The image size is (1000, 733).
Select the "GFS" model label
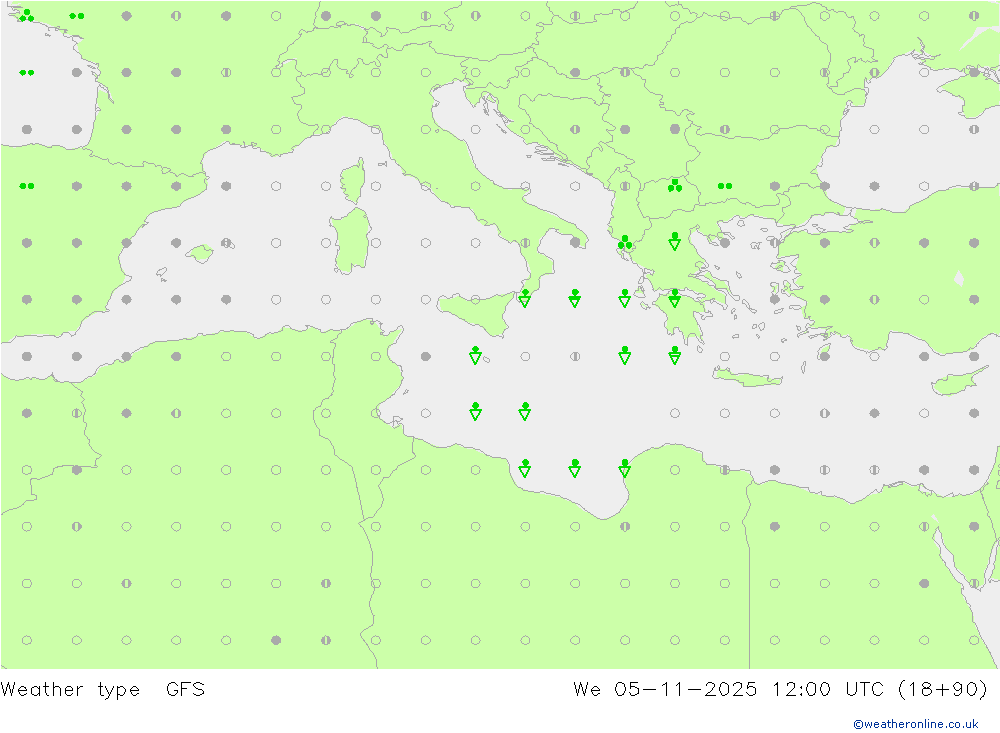[186, 690]
